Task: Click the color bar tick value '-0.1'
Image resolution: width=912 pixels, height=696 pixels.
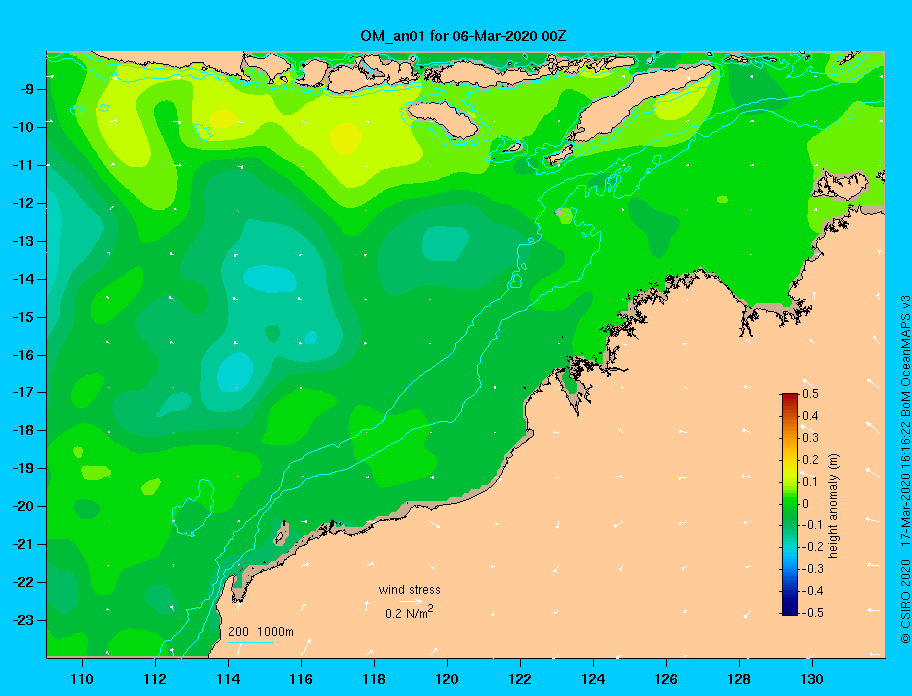Action: tap(813, 525)
